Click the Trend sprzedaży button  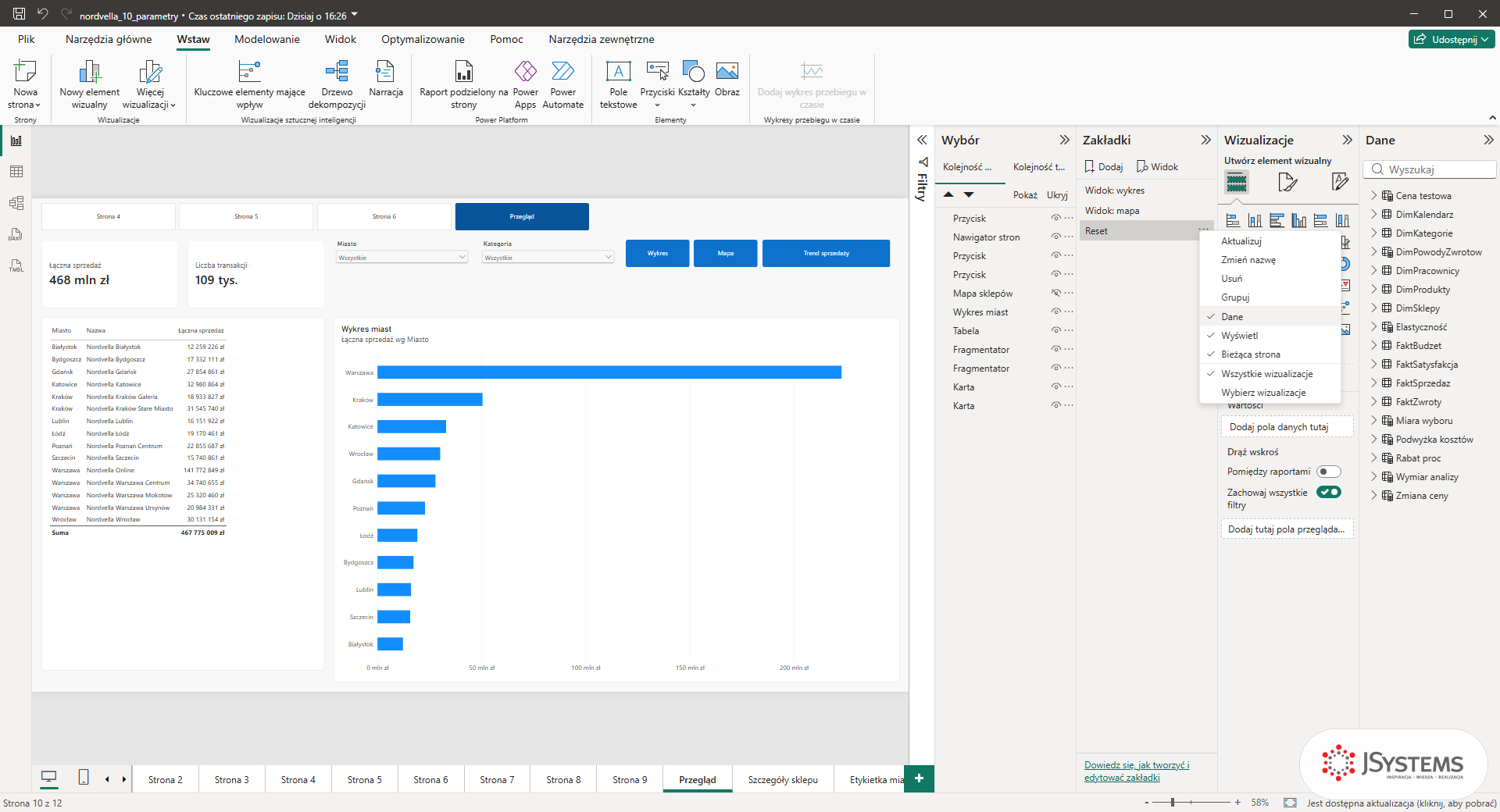click(826, 253)
